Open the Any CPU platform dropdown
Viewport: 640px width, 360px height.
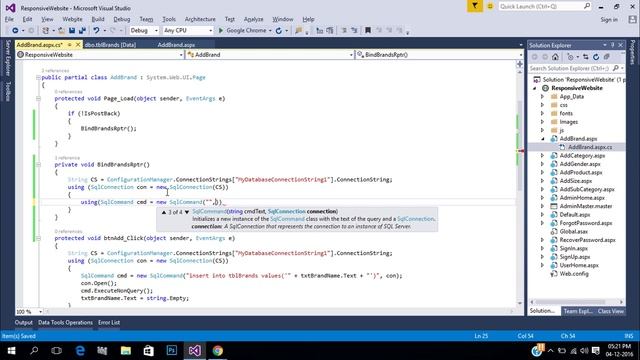[x=210, y=31]
